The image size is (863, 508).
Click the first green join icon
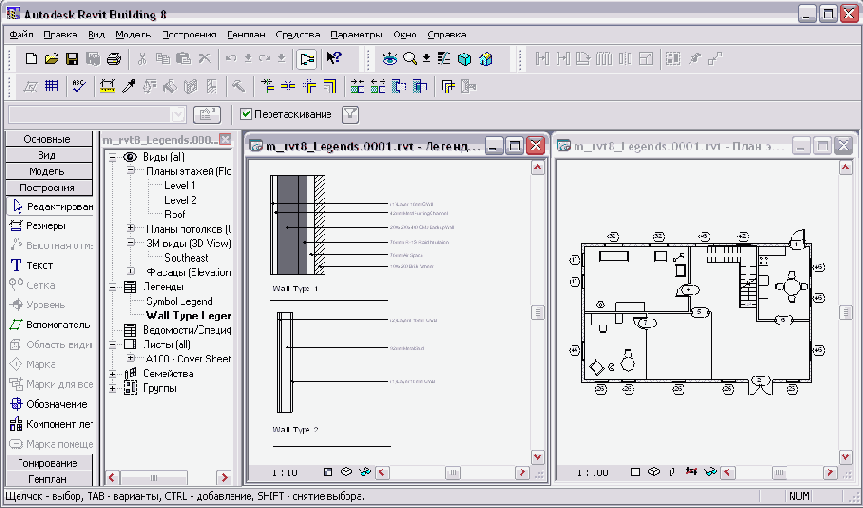(357, 86)
